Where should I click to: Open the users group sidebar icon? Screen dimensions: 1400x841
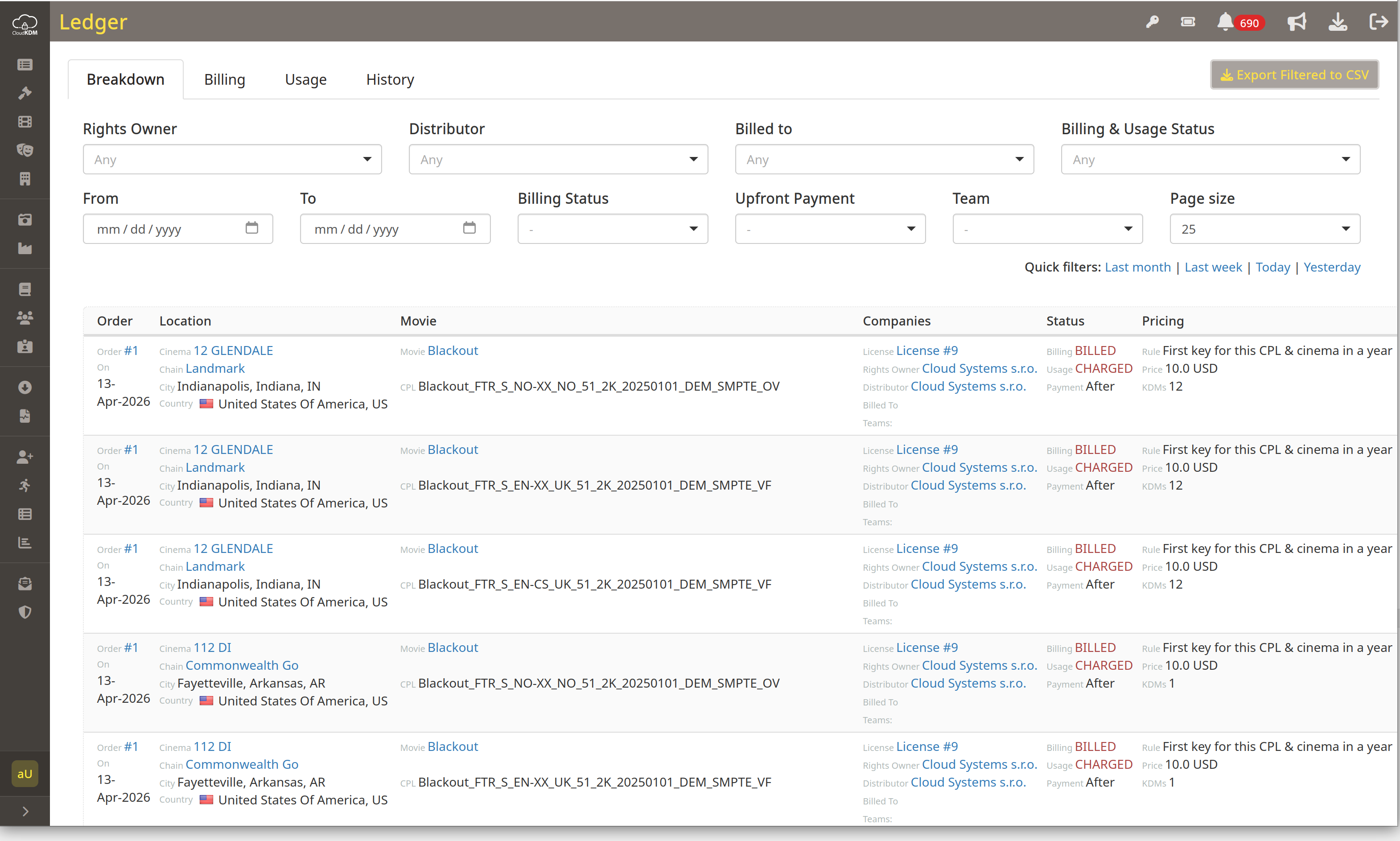25,318
